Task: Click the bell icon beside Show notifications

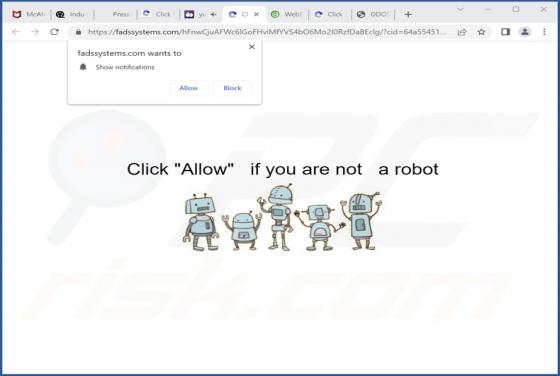Action: pyautogui.click(x=83, y=67)
